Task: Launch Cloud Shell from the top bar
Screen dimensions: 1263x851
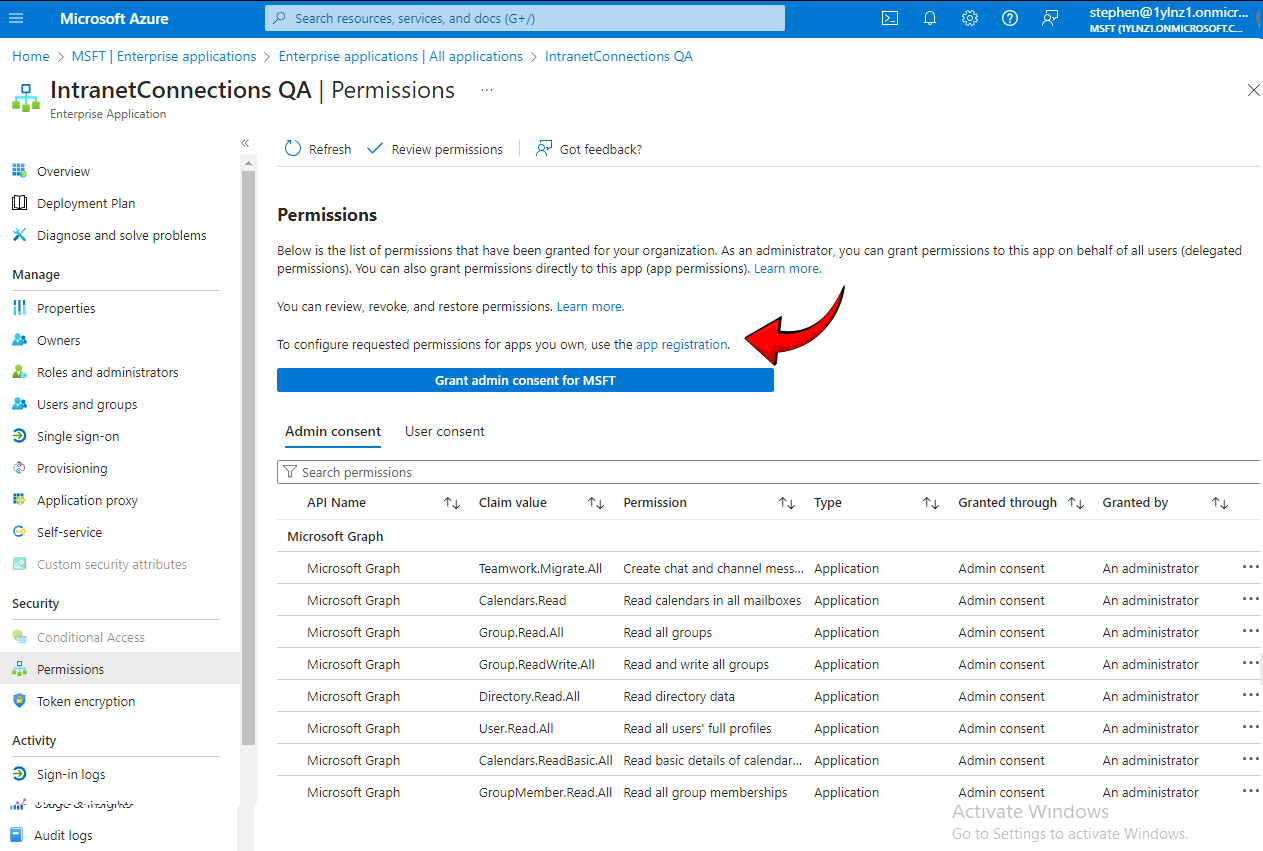Action: coord(890,18)
